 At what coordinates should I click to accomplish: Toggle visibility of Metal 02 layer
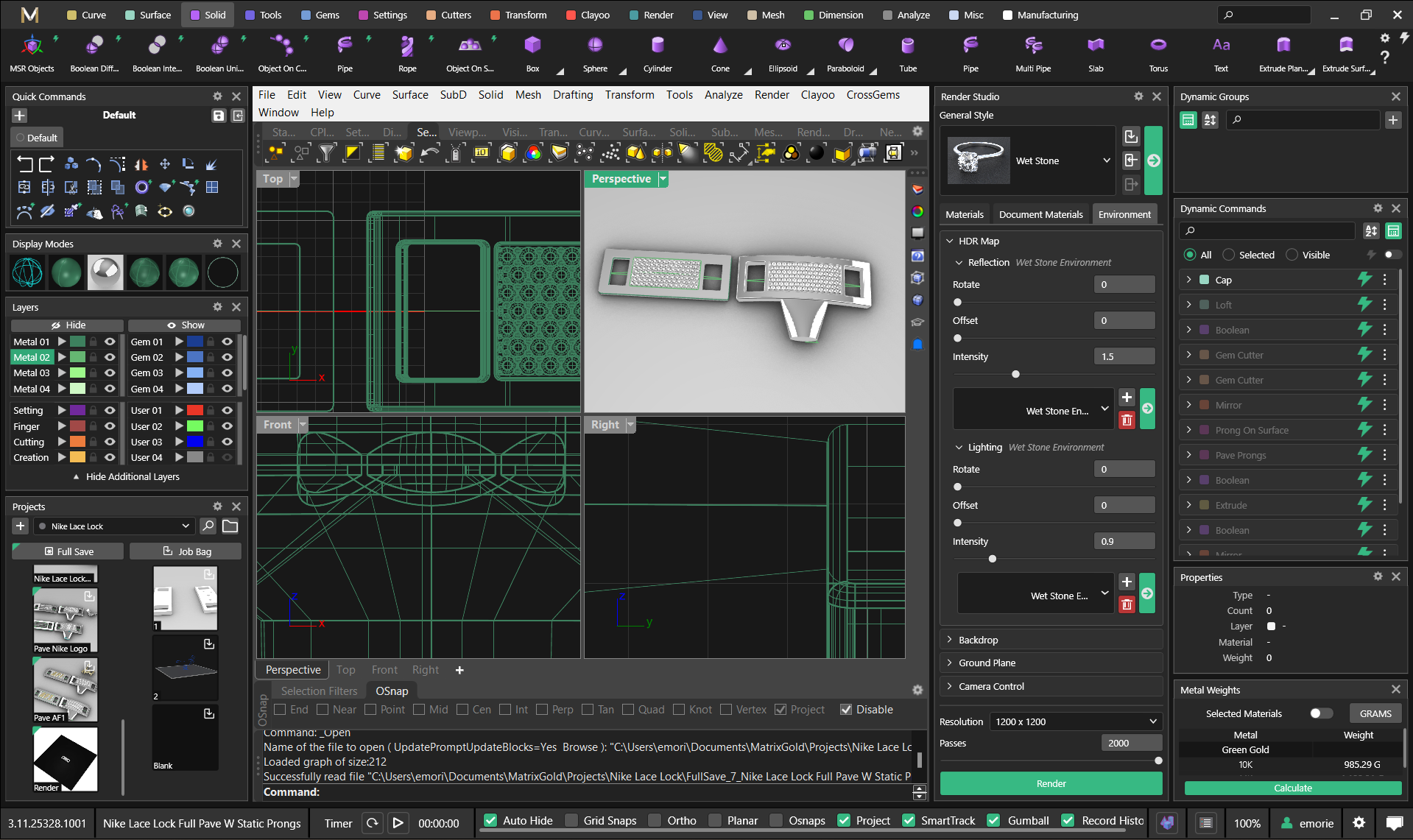click(110, 357)
